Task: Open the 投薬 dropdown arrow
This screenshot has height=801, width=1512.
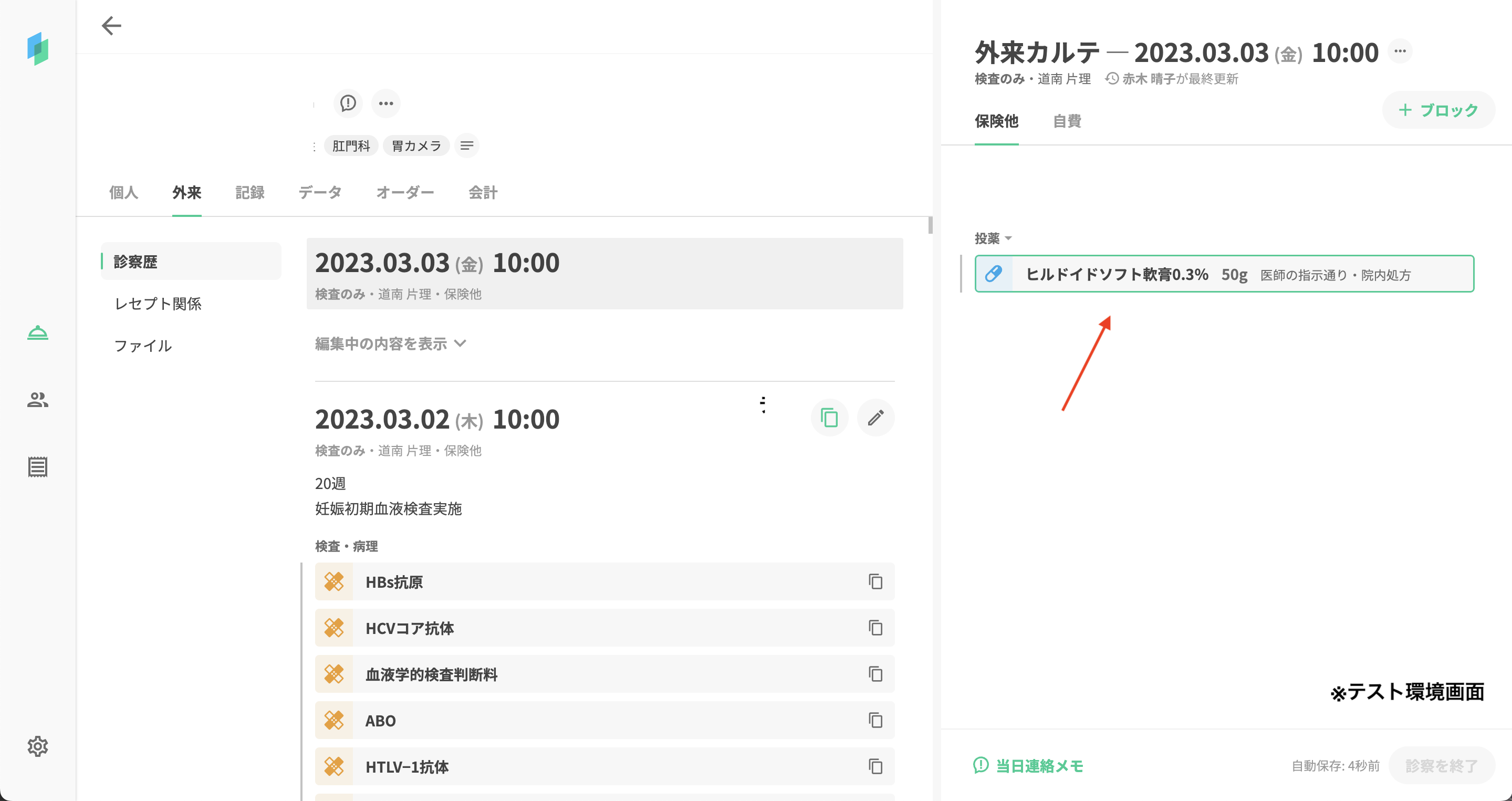Action: (1008, 238)
